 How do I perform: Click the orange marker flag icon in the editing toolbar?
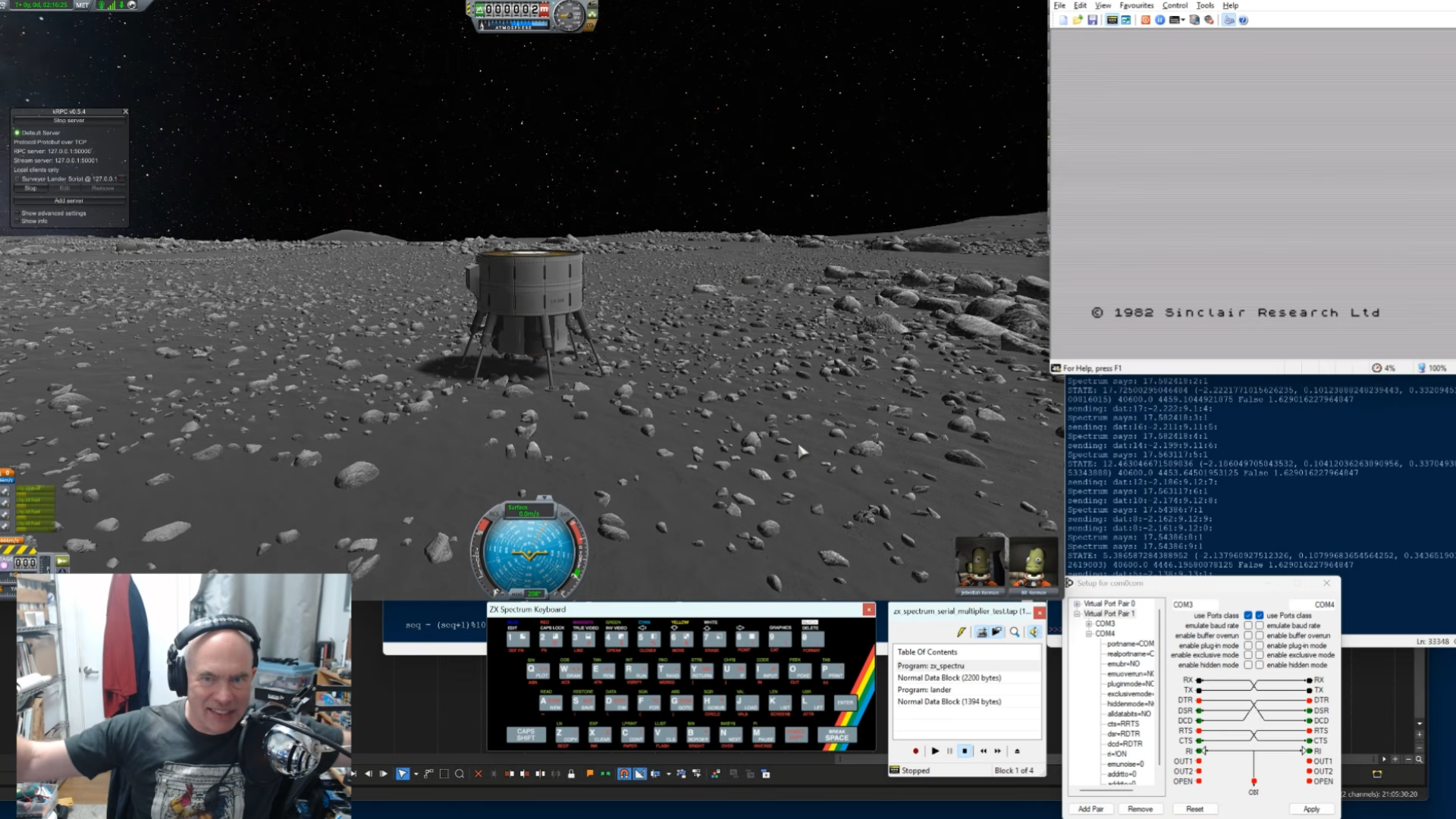click(589, 773)
